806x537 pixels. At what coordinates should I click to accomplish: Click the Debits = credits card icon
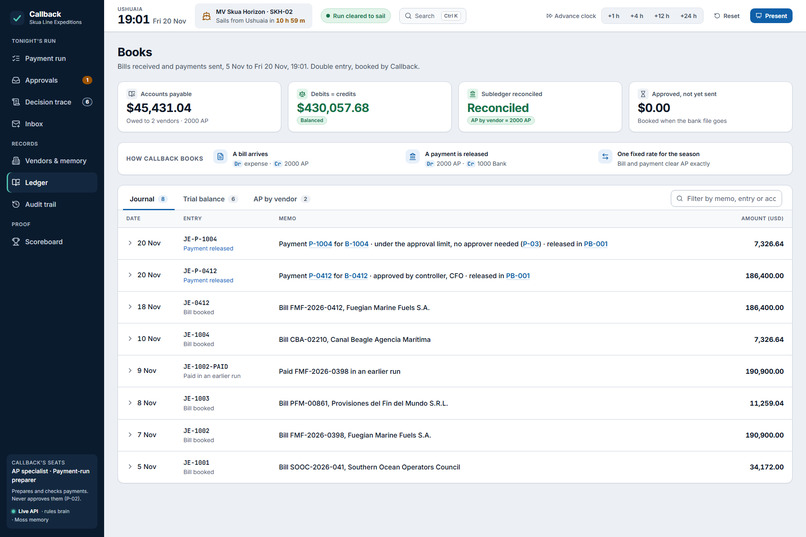pos(302,94)
